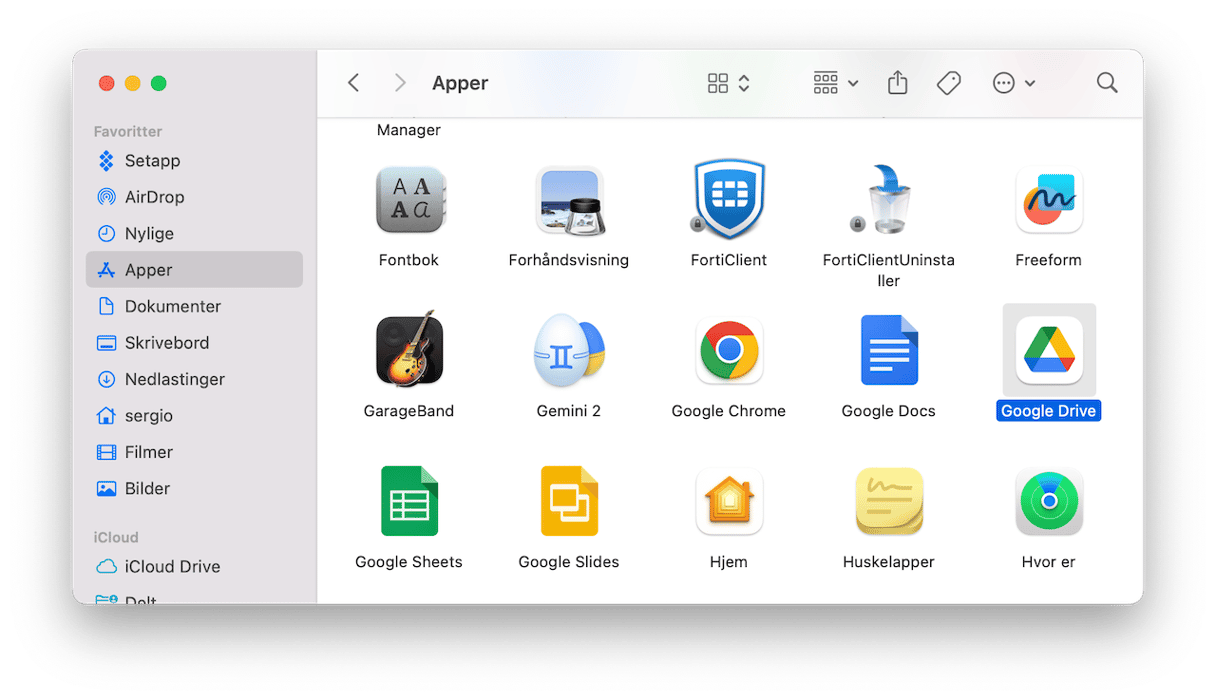1216x700 pixels.
Task: Open the Fontbok app icon
Action: [409, 200]
